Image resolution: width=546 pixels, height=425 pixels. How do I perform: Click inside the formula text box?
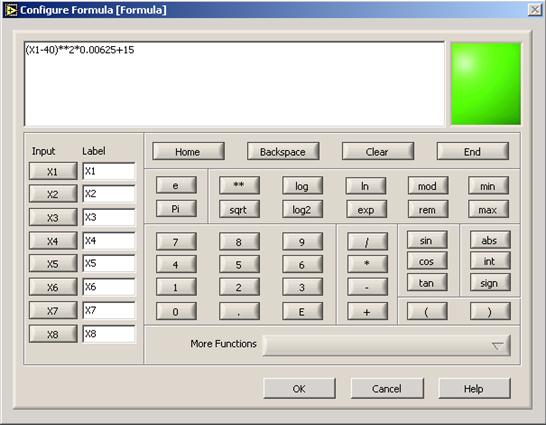pyautogui.click(x=234, y=84)
